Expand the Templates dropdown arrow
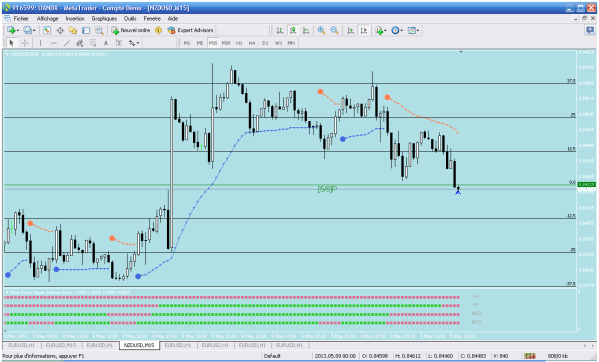Viewport: 599px width, 362px height. point(418,31)
